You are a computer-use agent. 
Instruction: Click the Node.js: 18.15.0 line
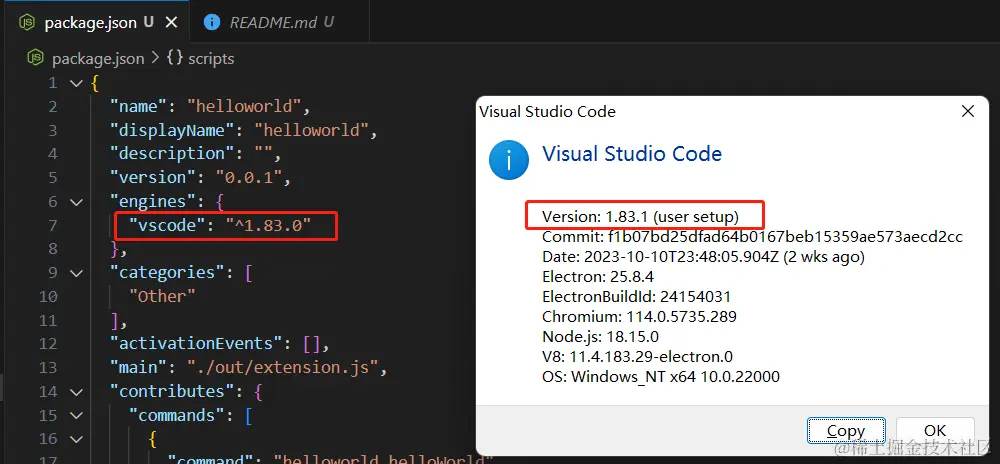(x=600, y=336)
